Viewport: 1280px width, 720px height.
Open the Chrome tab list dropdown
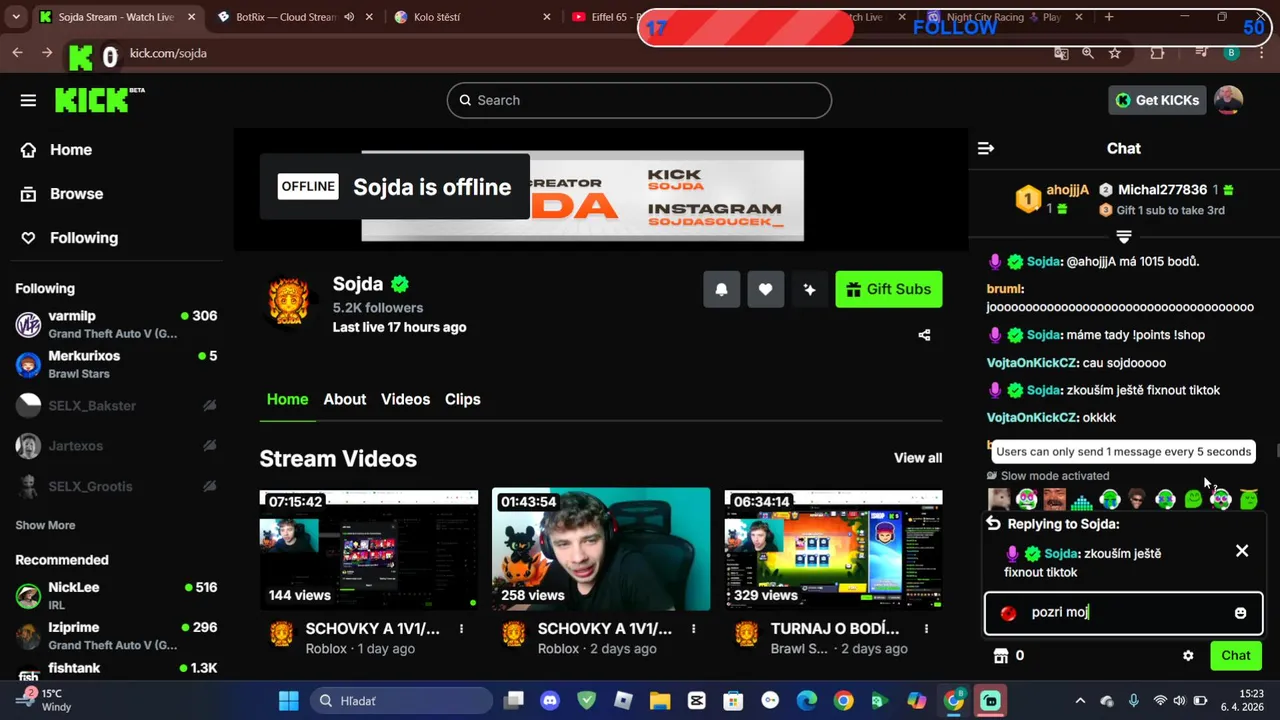[16, 17]
